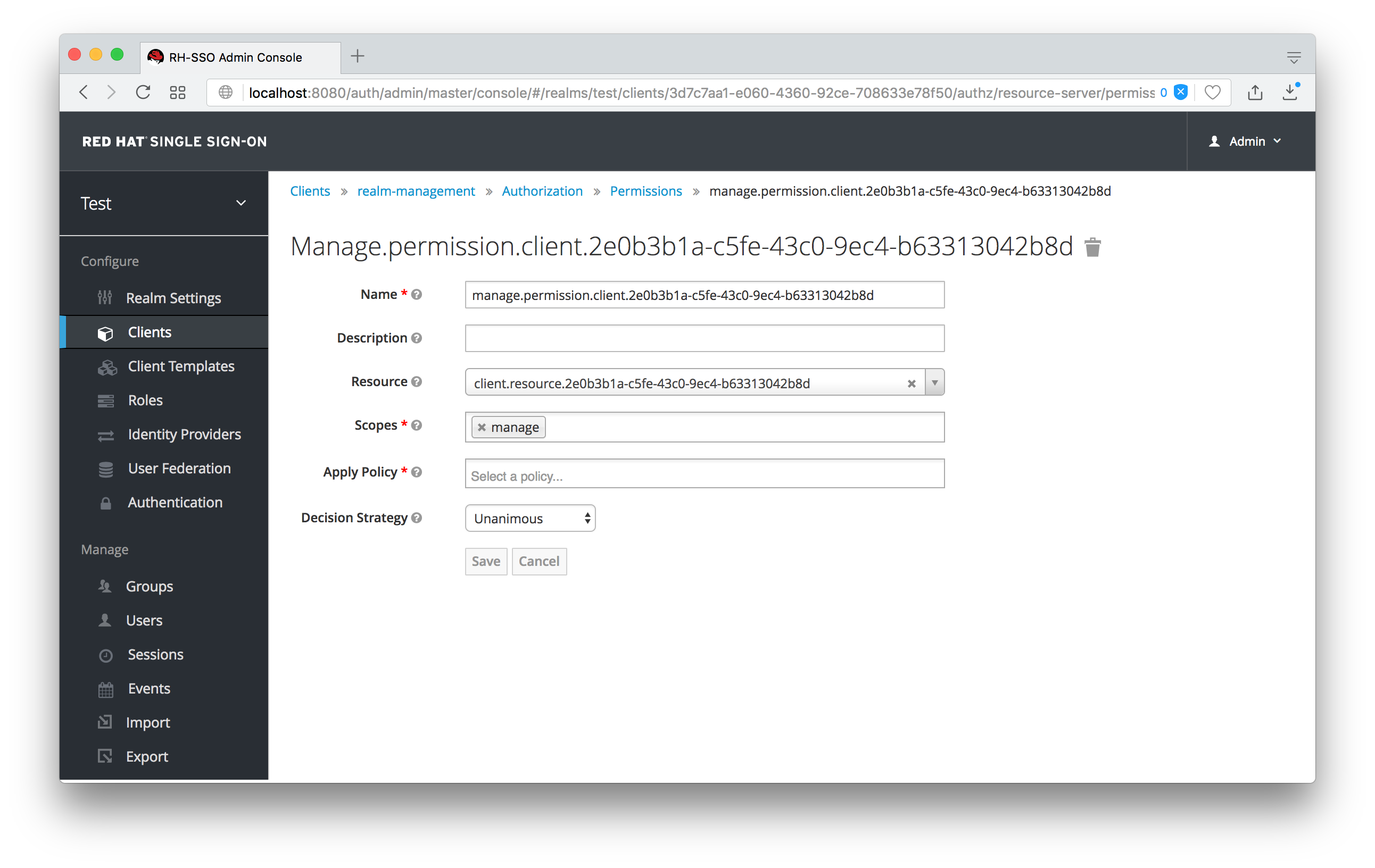Click the Clients icon in sidebar
The image size is (1375, 868).
click(x=109, y=332)
